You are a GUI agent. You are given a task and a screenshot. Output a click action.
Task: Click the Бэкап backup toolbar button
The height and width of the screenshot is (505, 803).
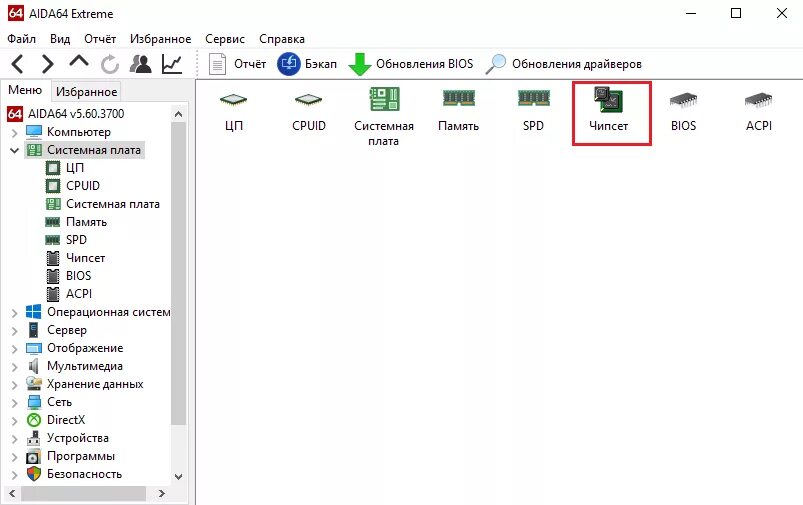(x=307, y=64)
